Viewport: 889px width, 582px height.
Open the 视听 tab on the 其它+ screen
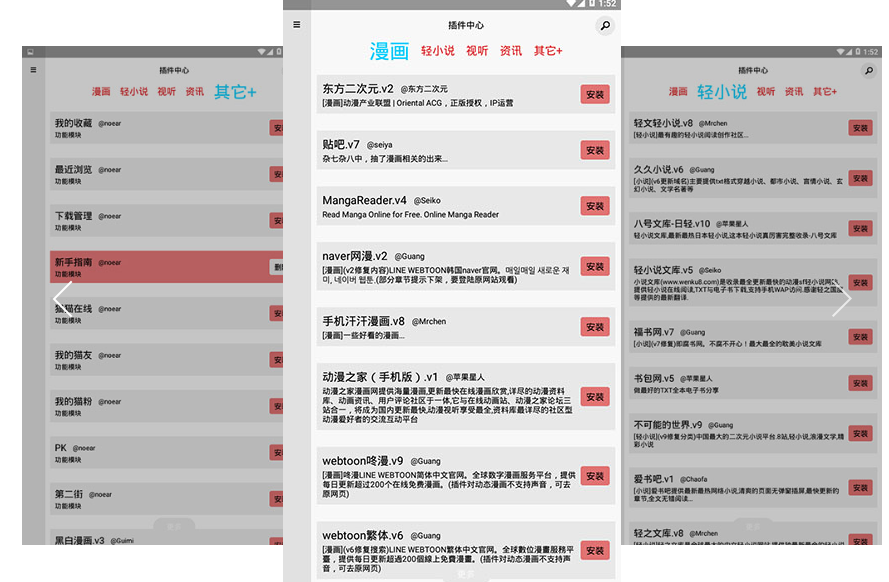pos(167,92)
